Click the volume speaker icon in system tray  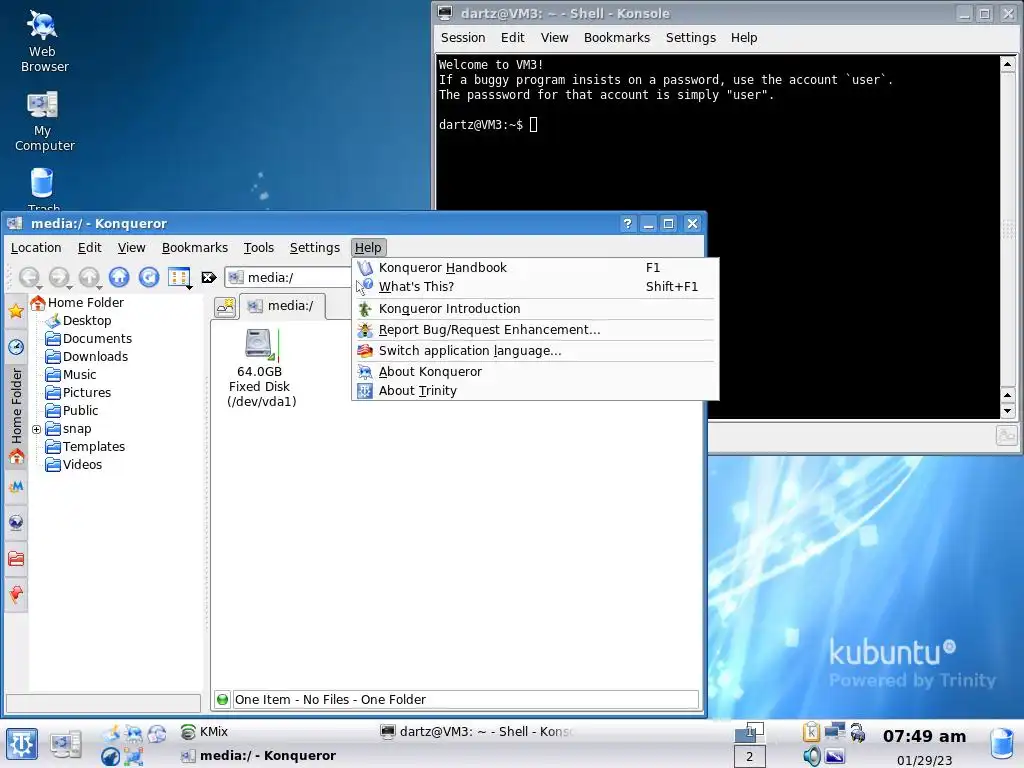(812, 756)
